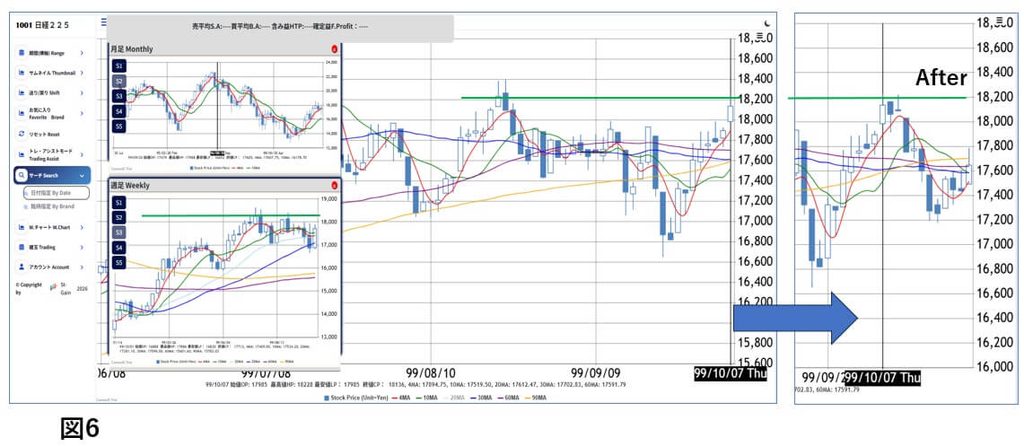Select S4 in the Monthly chart panel
The height and width of the screenshot is (446, 1024).
pyautogui.click(x=119, y=111)
